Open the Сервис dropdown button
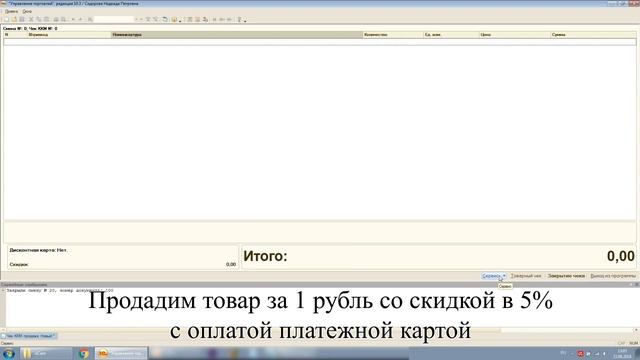 [x=494, y=276]
